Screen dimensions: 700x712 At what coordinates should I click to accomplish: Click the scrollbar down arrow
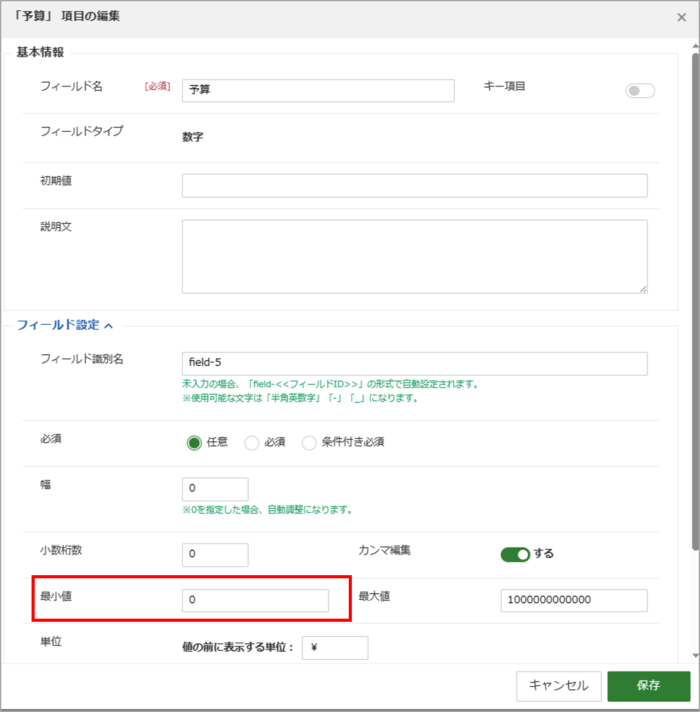[x=695, y=655]
